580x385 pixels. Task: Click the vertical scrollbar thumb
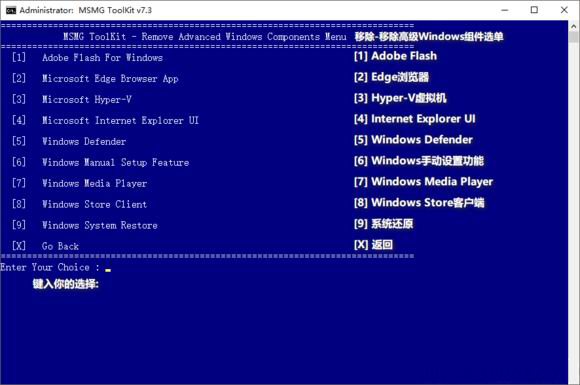[x=573, y=37]
